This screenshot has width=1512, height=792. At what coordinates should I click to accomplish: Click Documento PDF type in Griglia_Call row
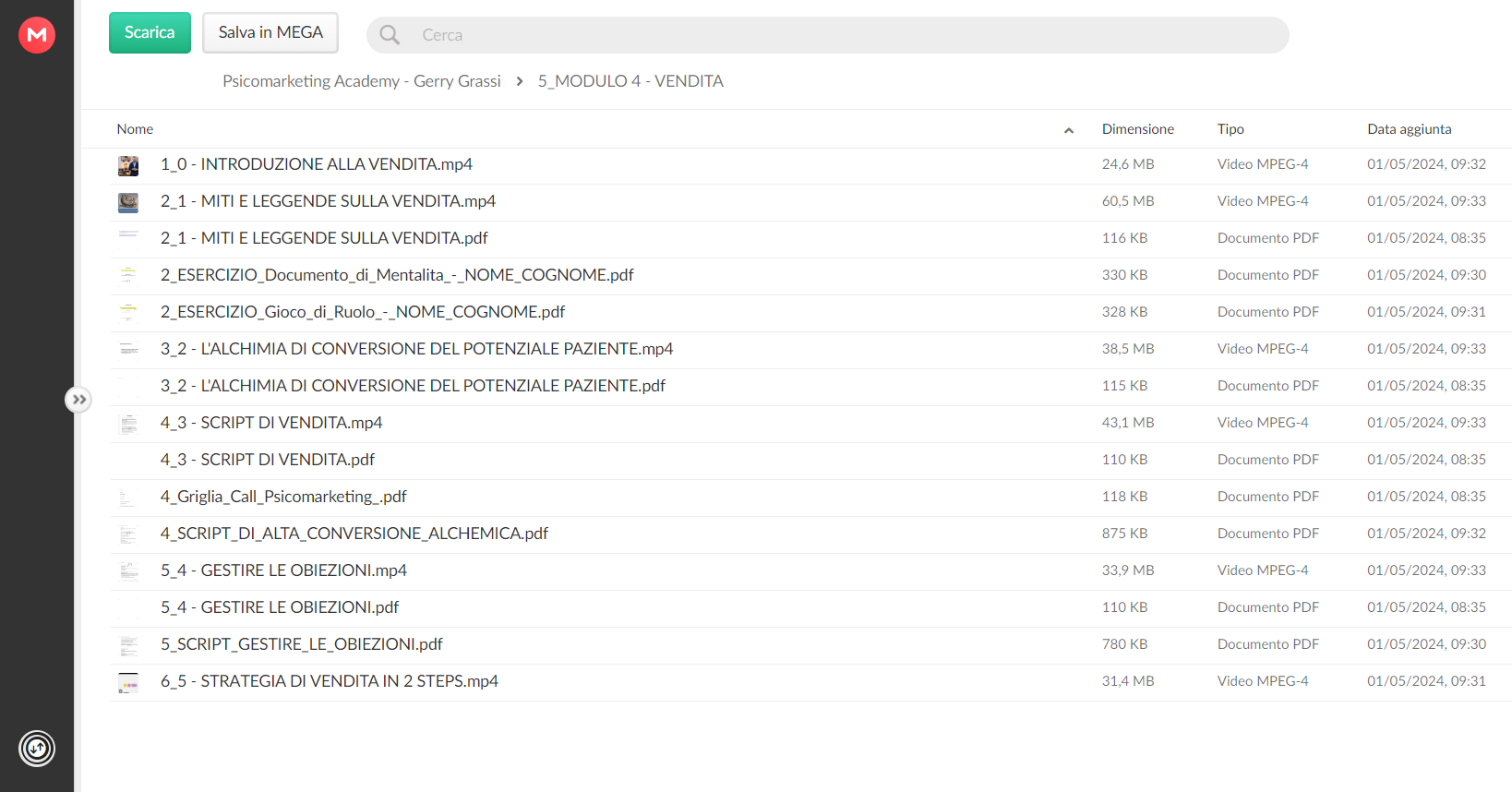tap(1268, 497)
